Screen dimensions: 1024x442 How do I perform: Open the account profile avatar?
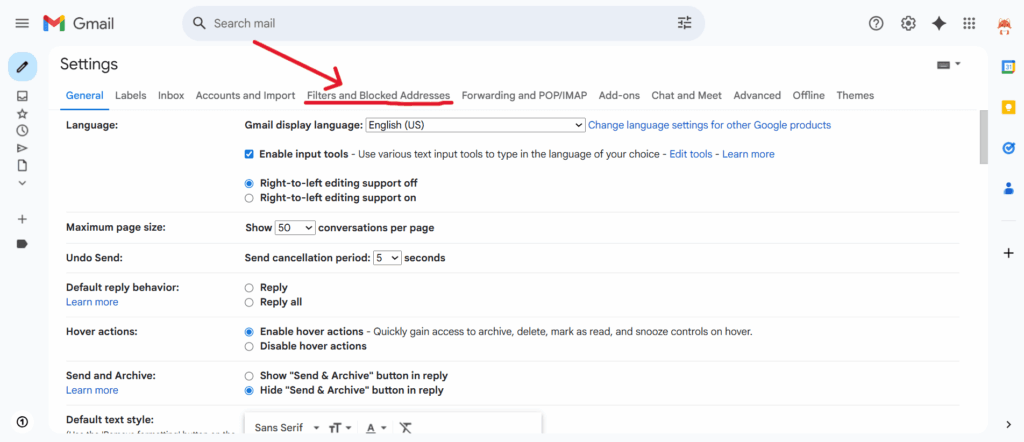click(1004, 27)
